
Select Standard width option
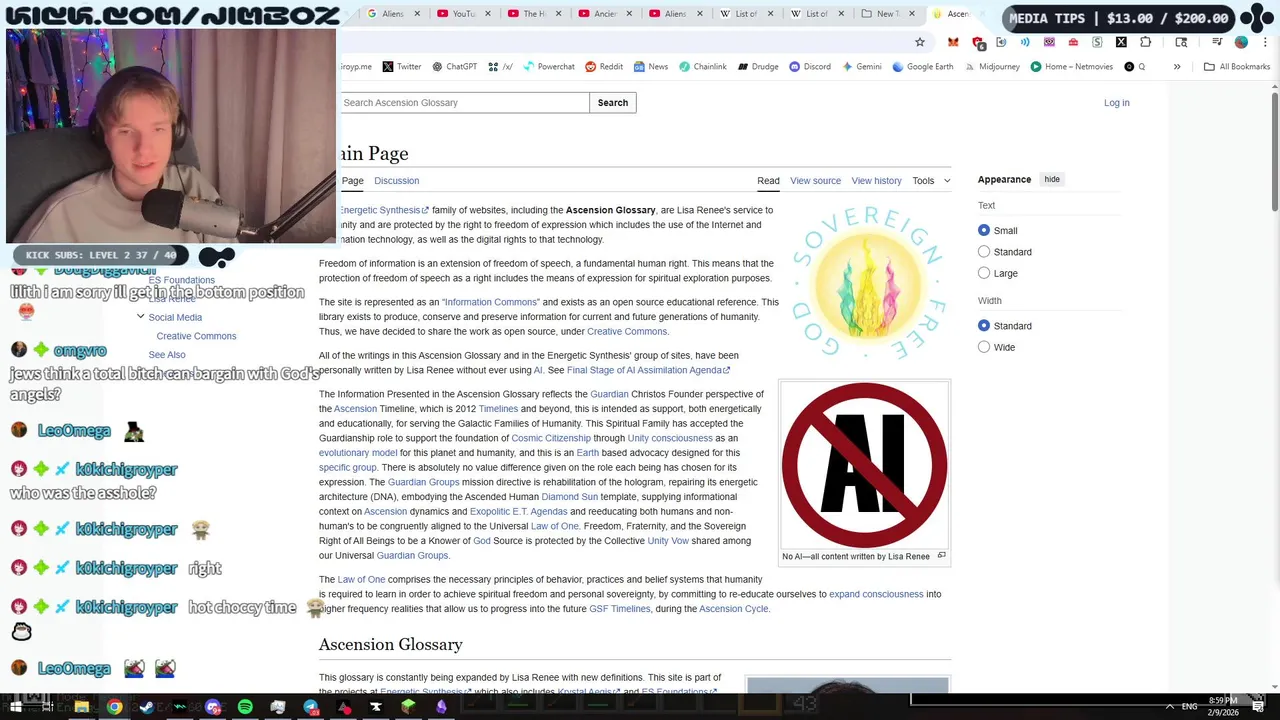[x=984, y=326]
